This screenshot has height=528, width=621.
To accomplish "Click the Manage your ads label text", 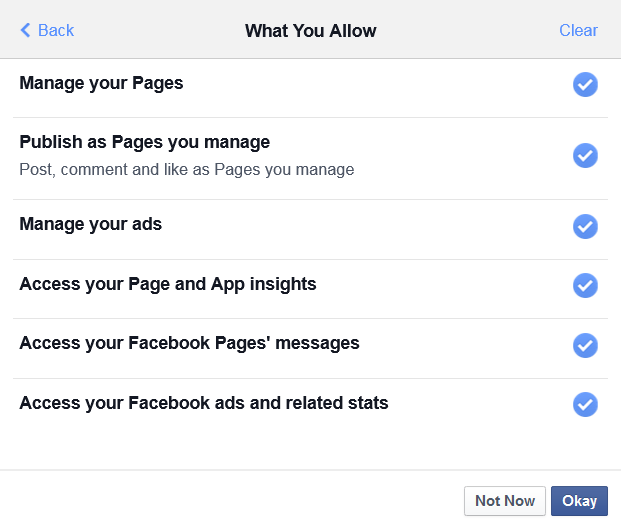I will [x=90, y=224].
